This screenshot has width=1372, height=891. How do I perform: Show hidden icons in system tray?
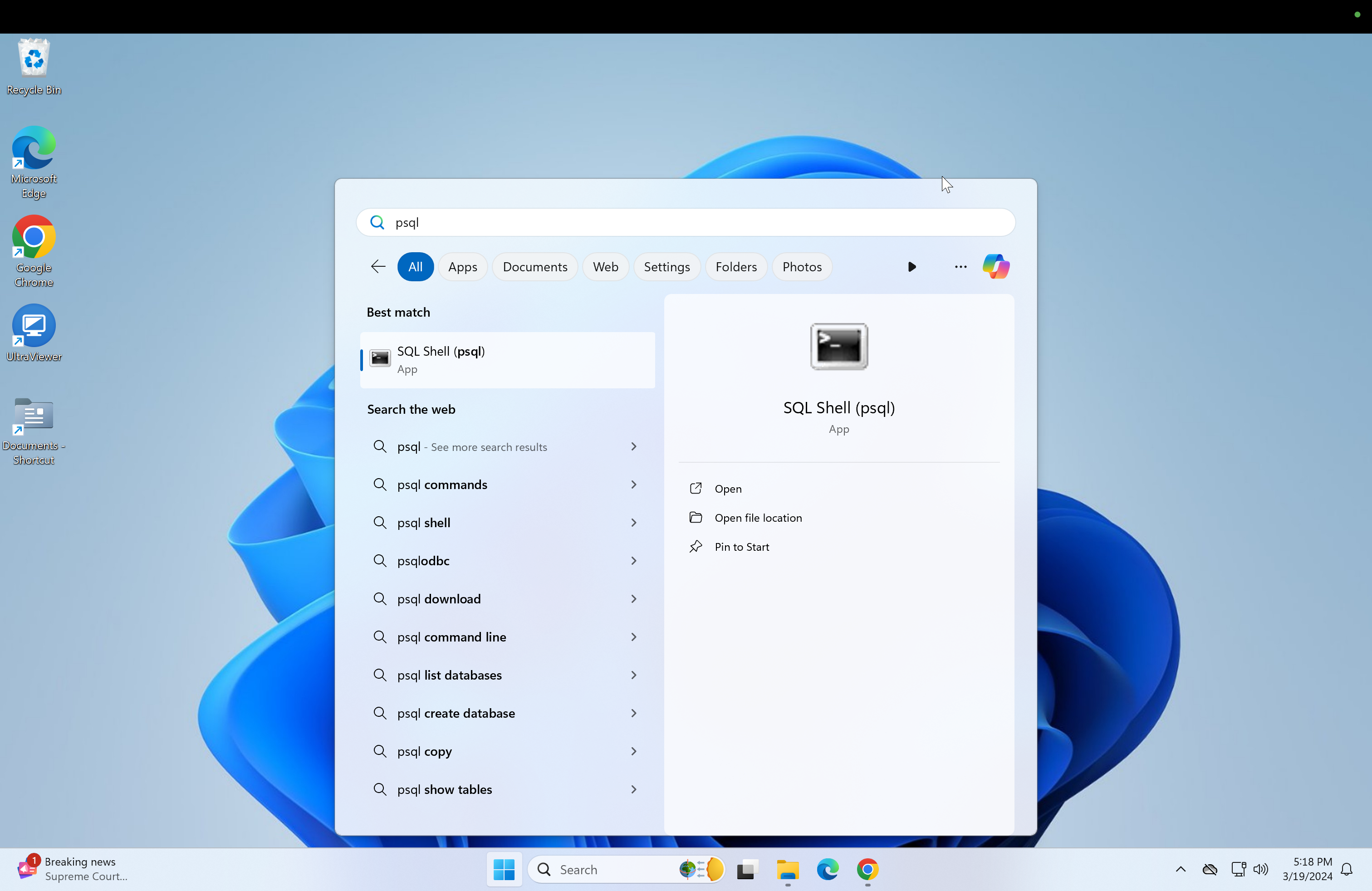click(x=1180, y=869)
